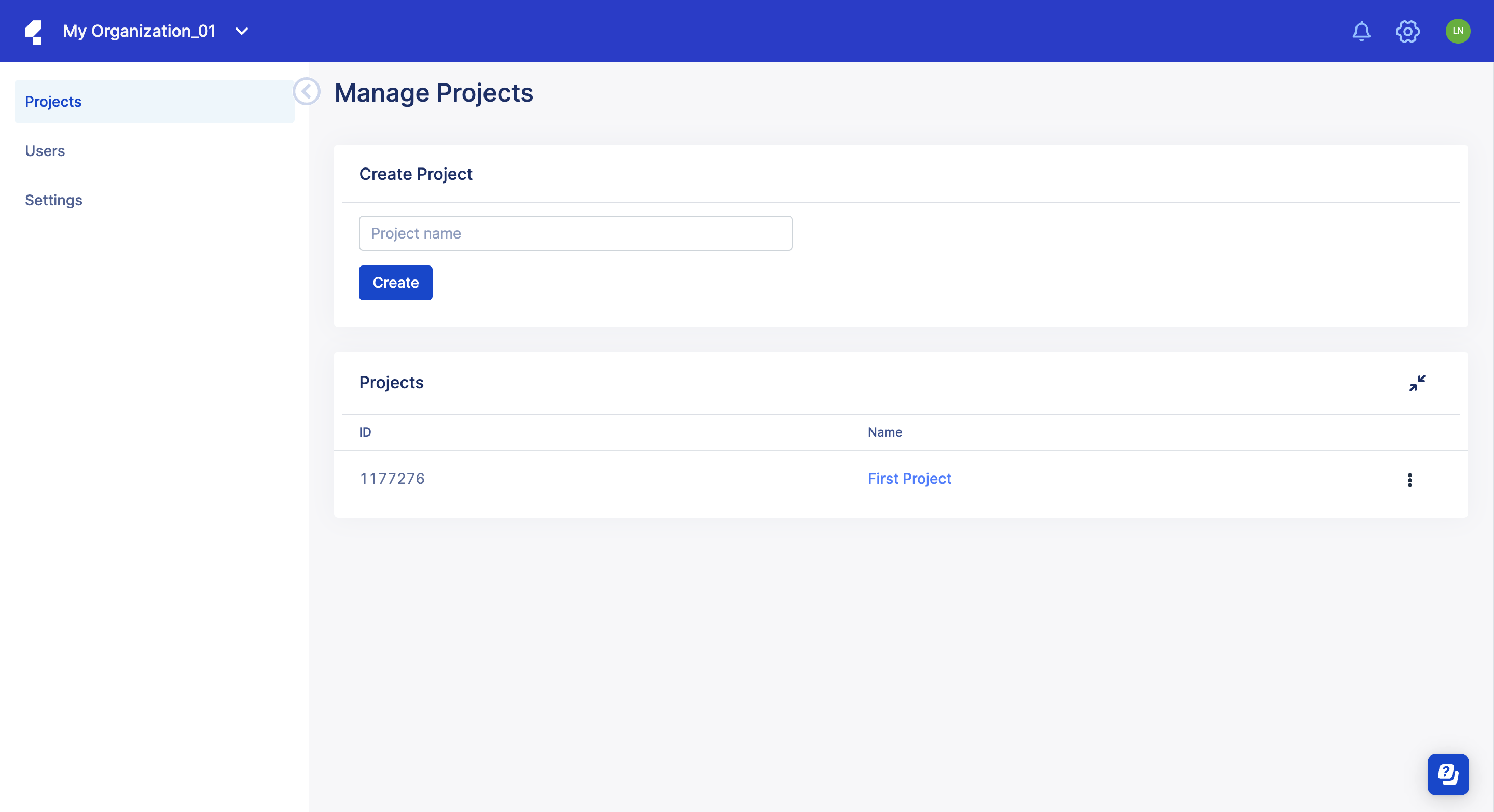The height and width of the screenshot is (812, 1494).
Task: Switch to the Projects sidebar section
Action: point(53,102)
